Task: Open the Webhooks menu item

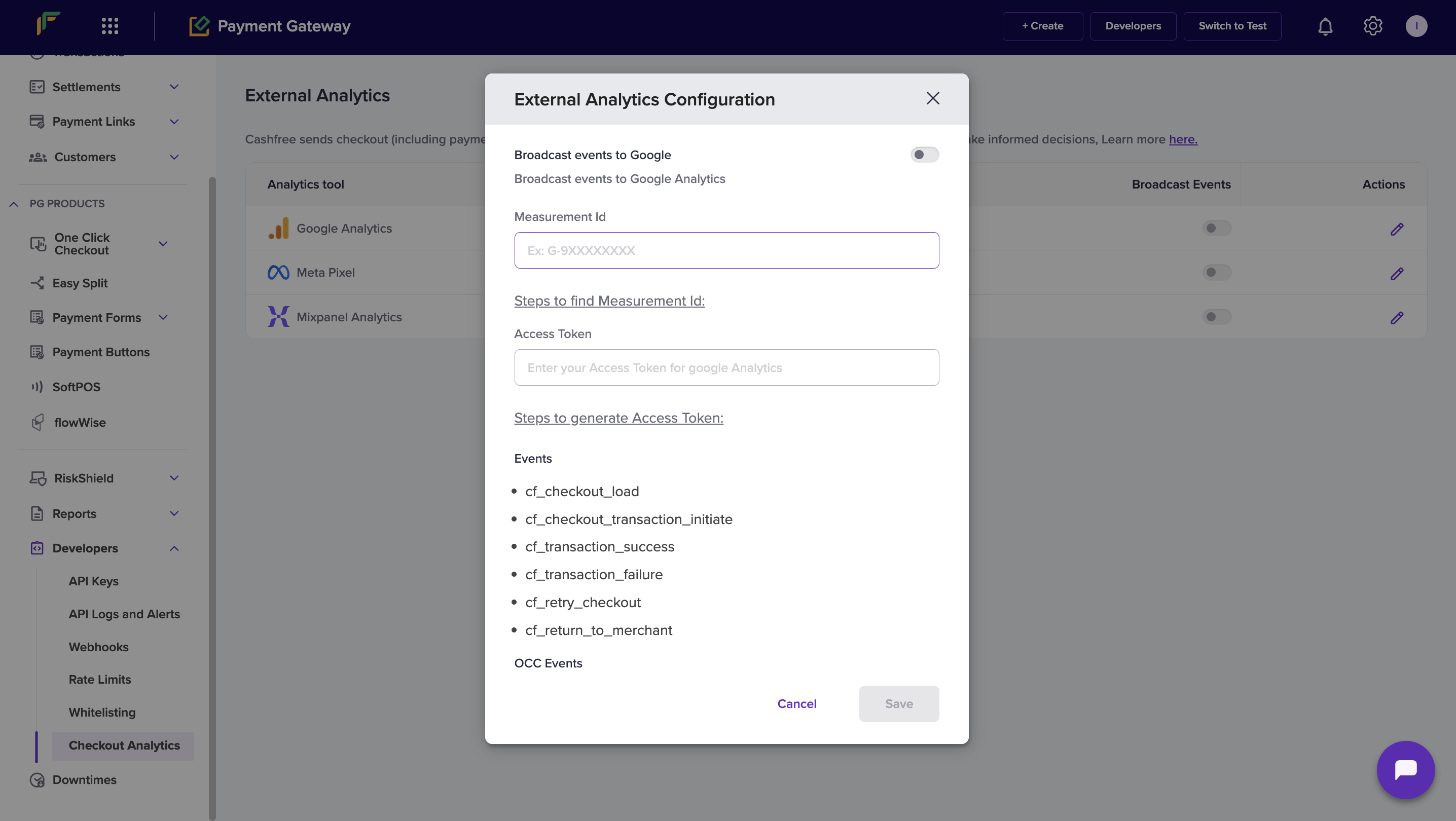Action: point(98,647)
